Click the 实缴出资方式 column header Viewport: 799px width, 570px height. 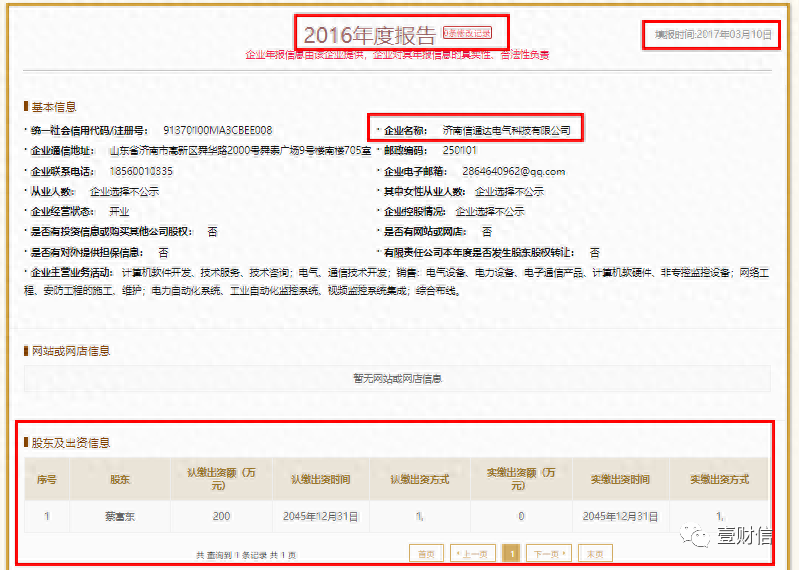coord(720,479)
